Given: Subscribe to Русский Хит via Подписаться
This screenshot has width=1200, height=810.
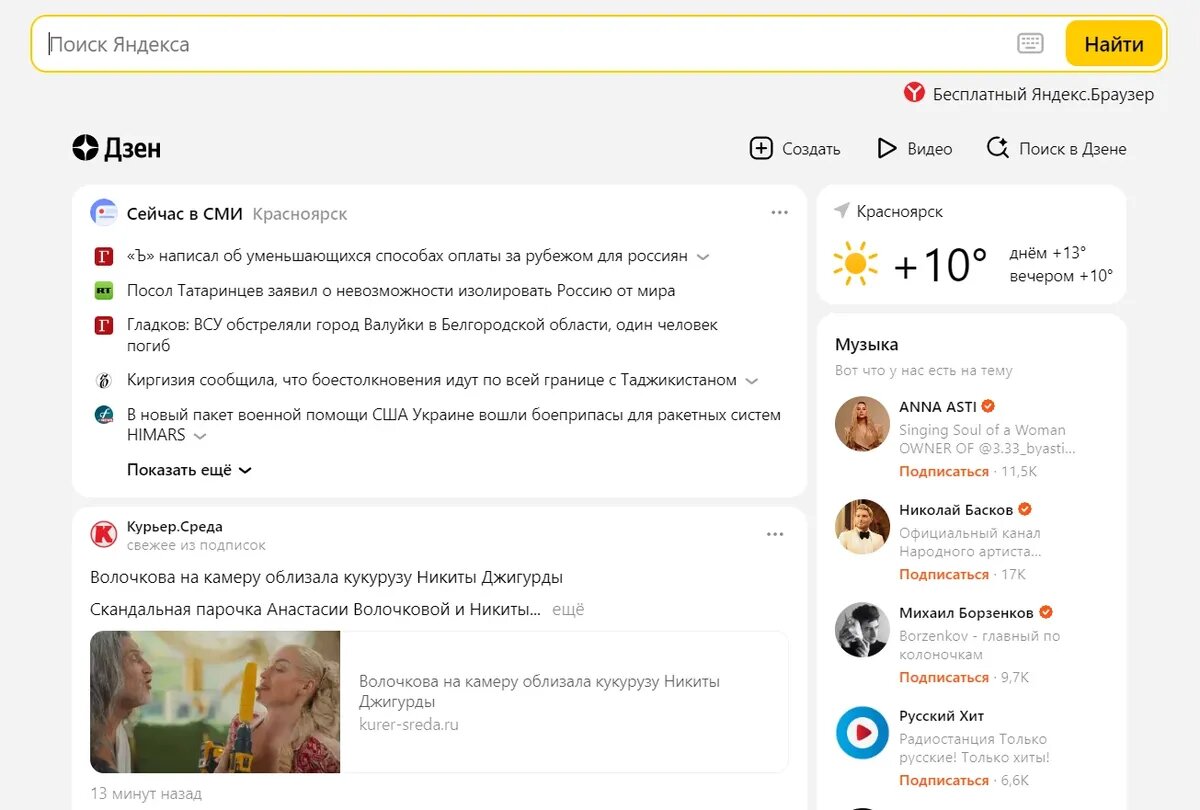Looking at the screenshot, I should 944,780.
